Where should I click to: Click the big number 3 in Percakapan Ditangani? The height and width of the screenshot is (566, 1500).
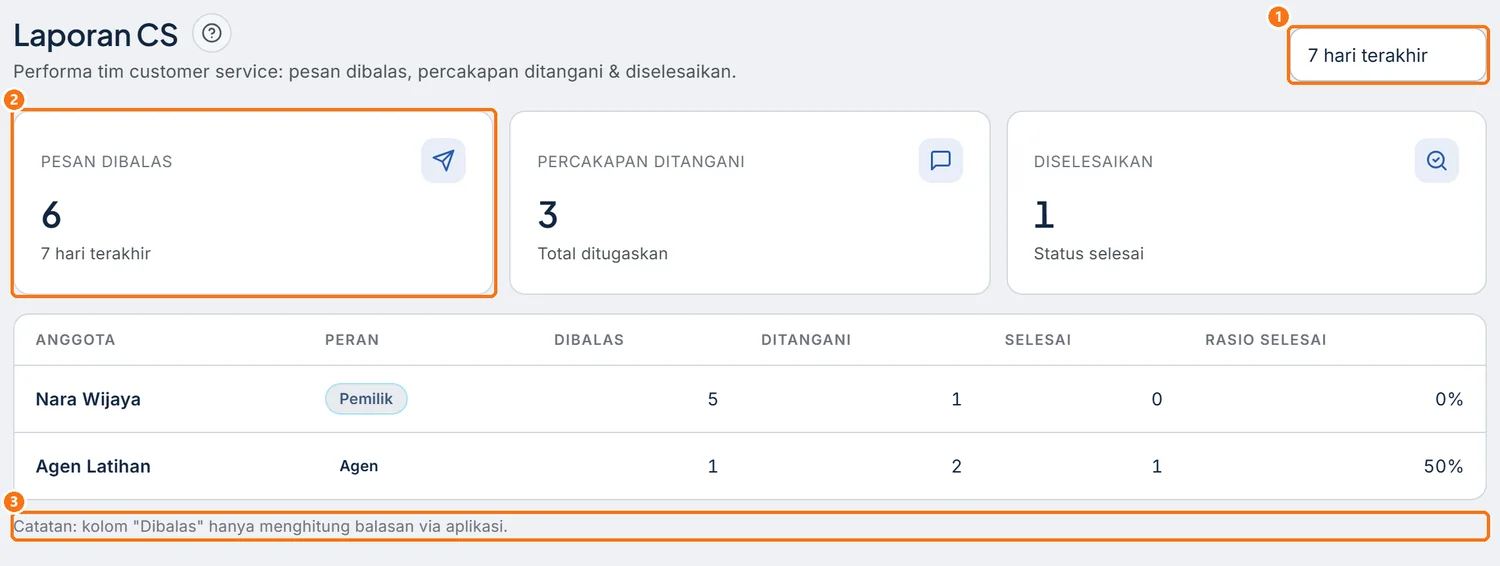coord(548,214)
